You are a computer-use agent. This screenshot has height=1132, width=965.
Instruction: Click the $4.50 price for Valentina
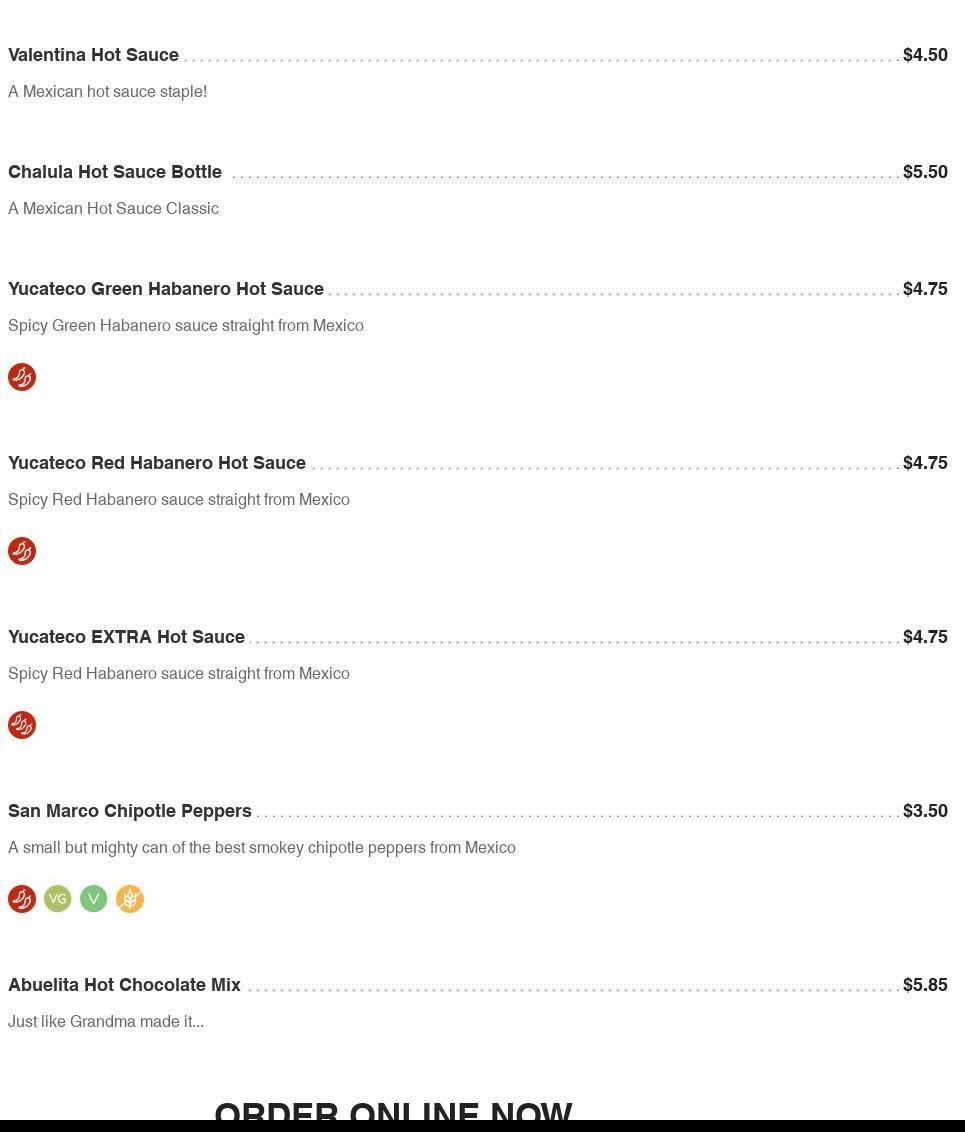[925, 55]
